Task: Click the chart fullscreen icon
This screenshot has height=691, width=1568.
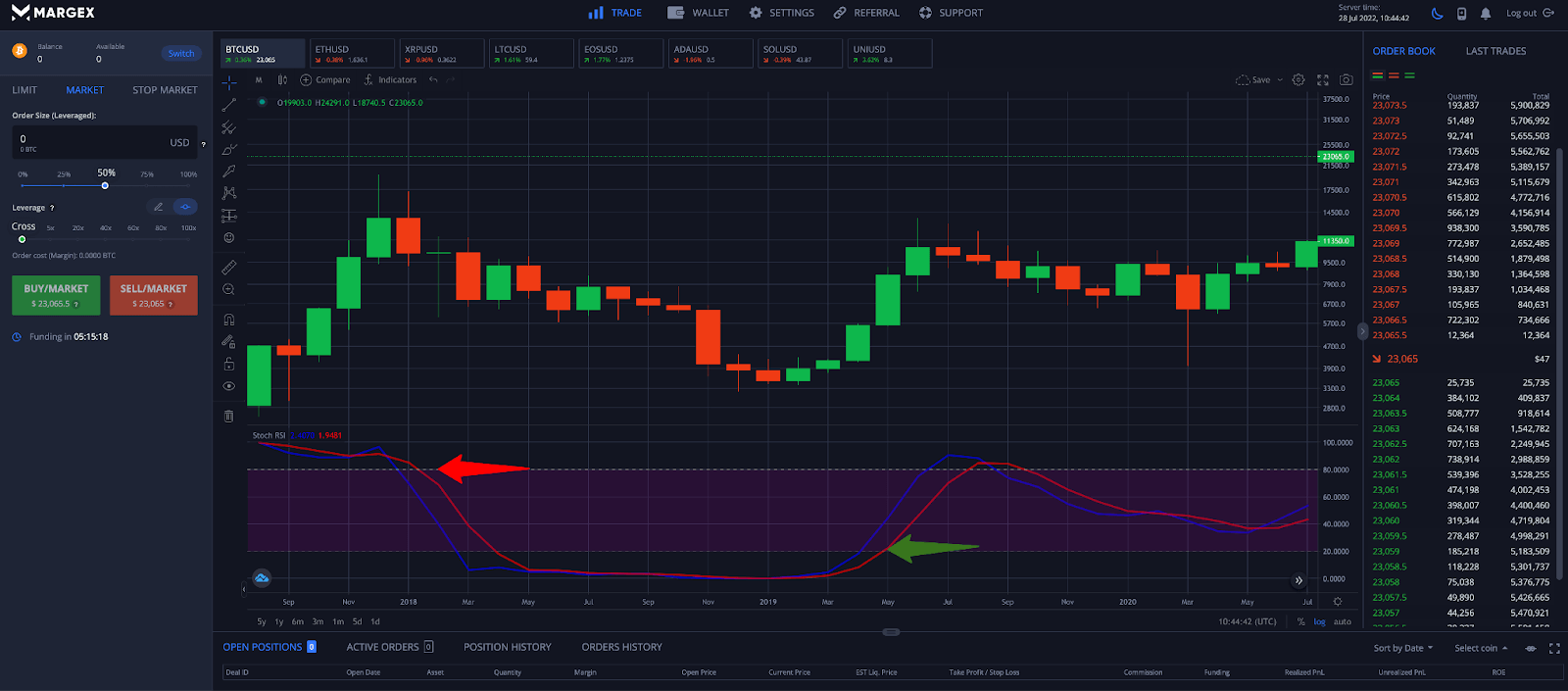Action: [1323, 80]
